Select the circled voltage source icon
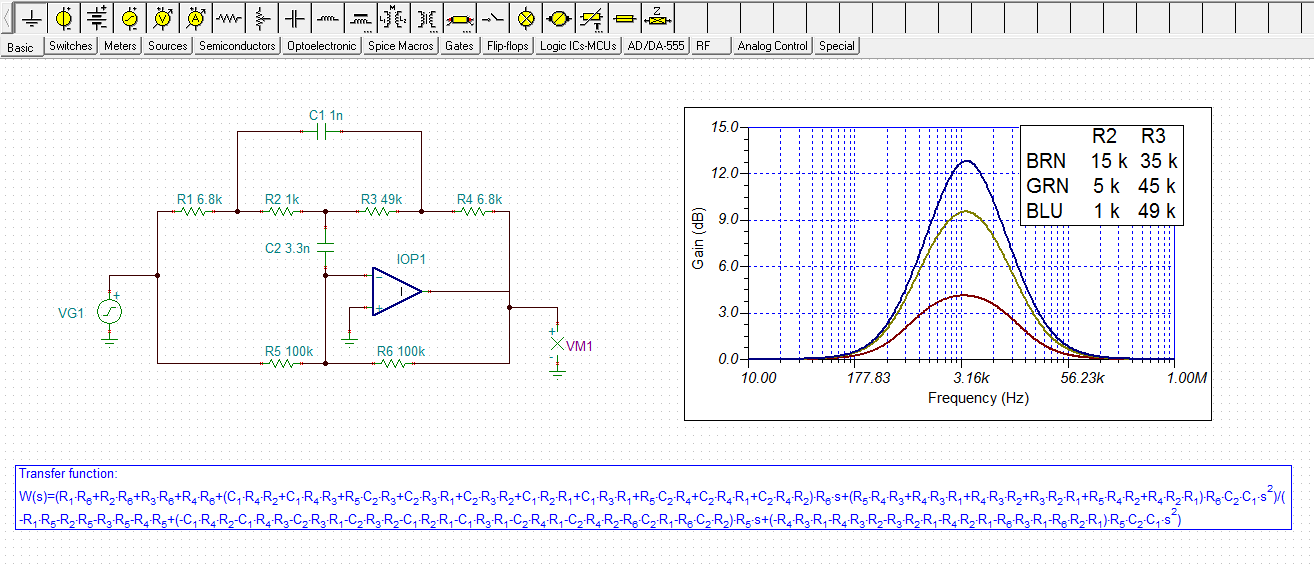This screenshot has height=568, width=1314. (65, 18)
